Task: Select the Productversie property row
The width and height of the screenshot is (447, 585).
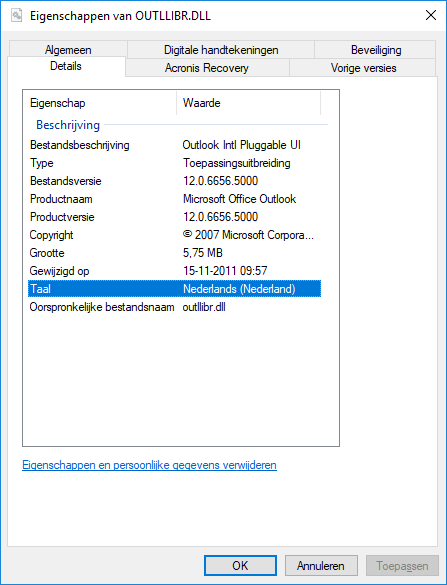Action: [x=175, y=217]
